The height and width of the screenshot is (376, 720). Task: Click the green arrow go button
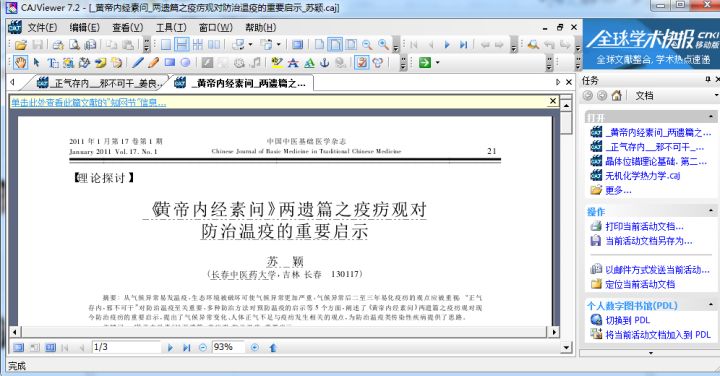click(425, 62)
